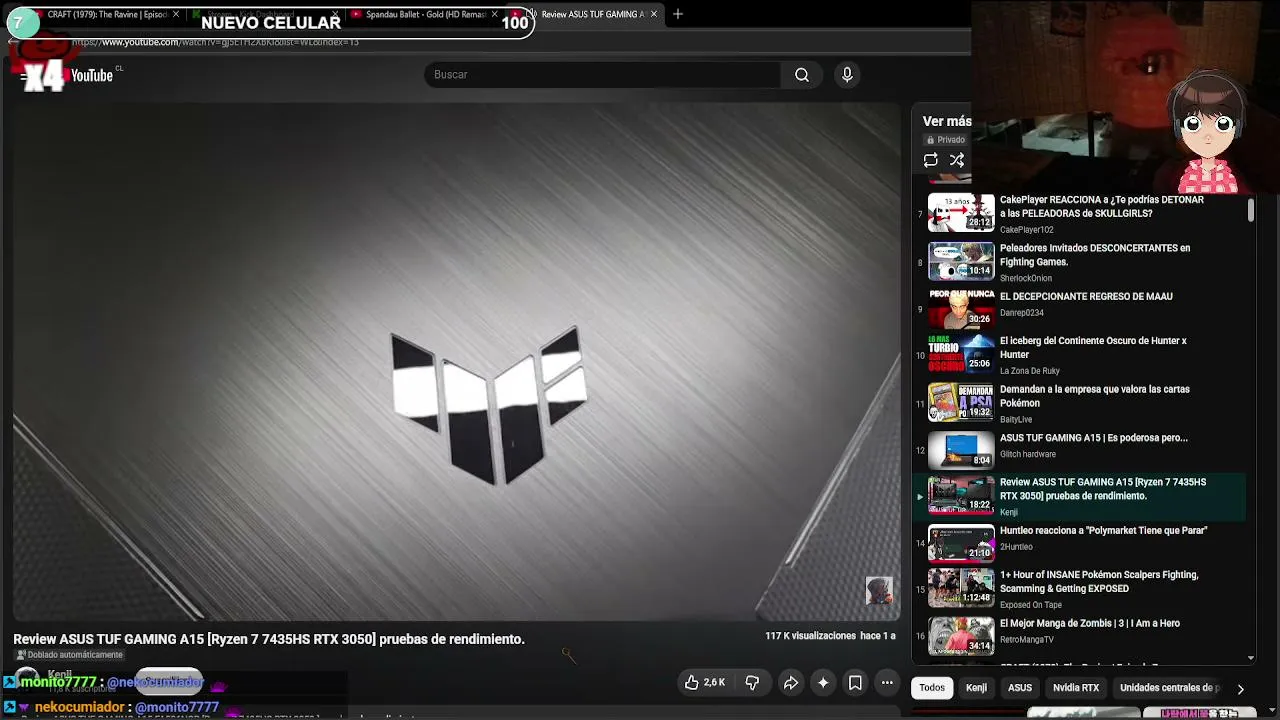The height and width of the screenshot is (720, 1280).
Task: Dislike the video with thumbs-down button
Action: coord(752,683)
